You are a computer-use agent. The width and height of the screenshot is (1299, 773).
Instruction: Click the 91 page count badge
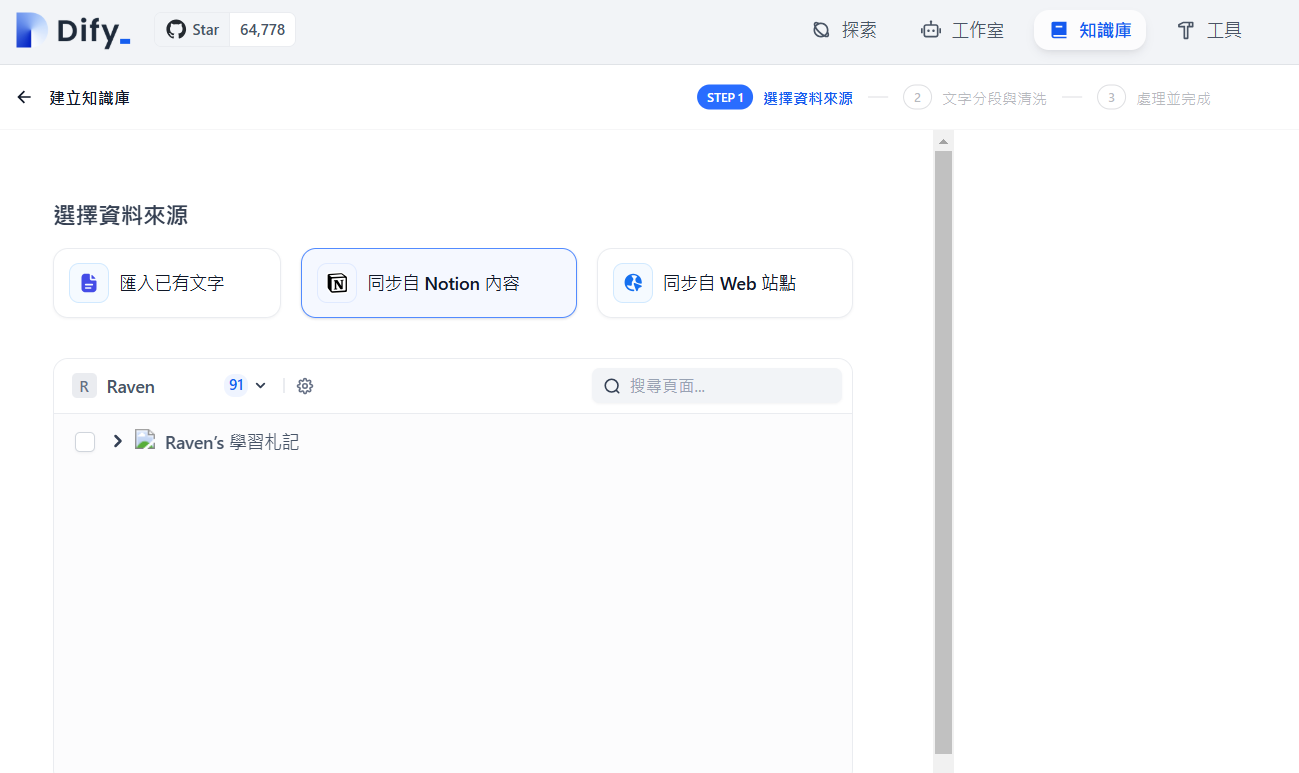236,385
